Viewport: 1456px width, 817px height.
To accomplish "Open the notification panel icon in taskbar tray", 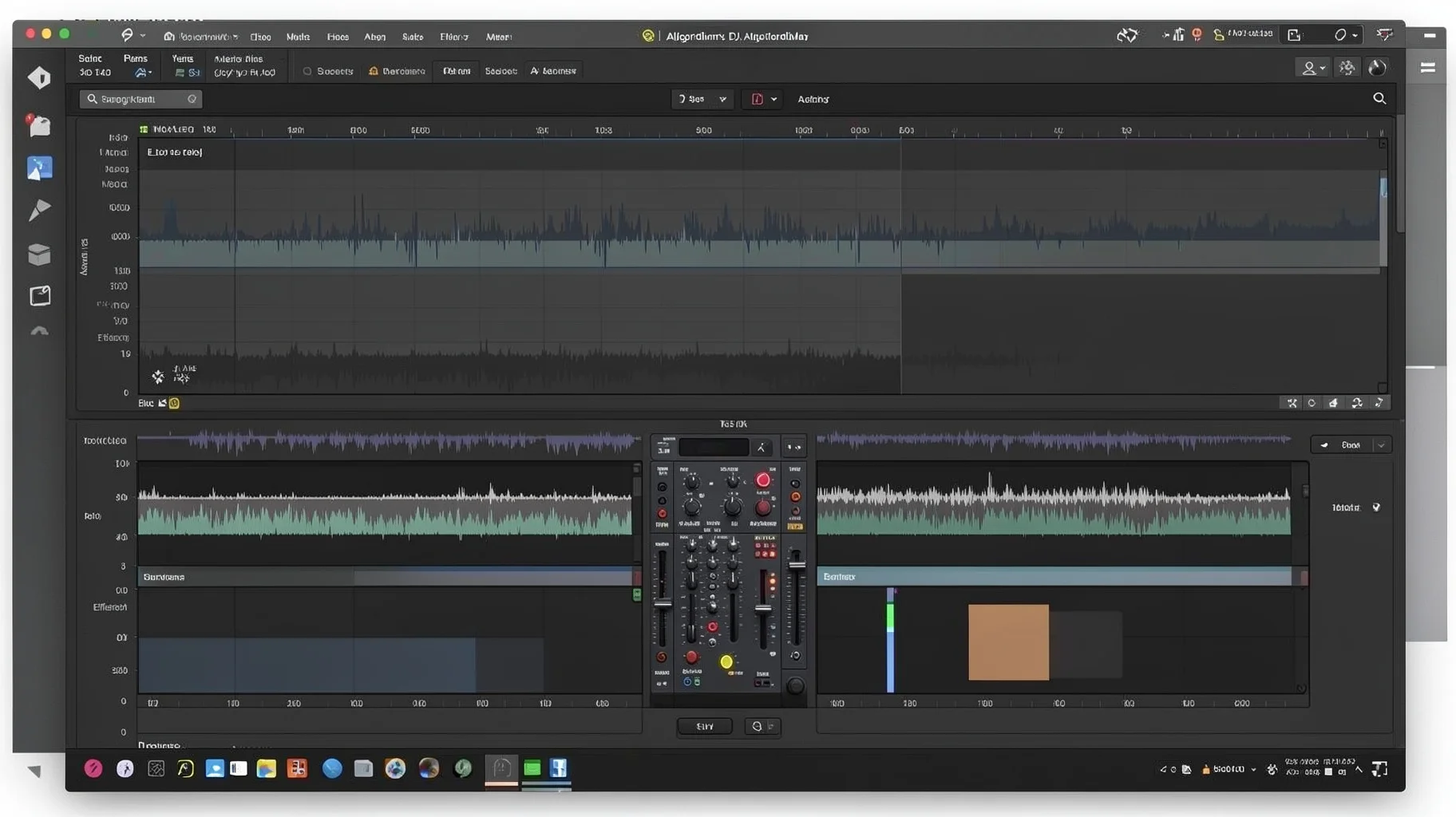I will pyautogui.click(x=1380, y=769).
